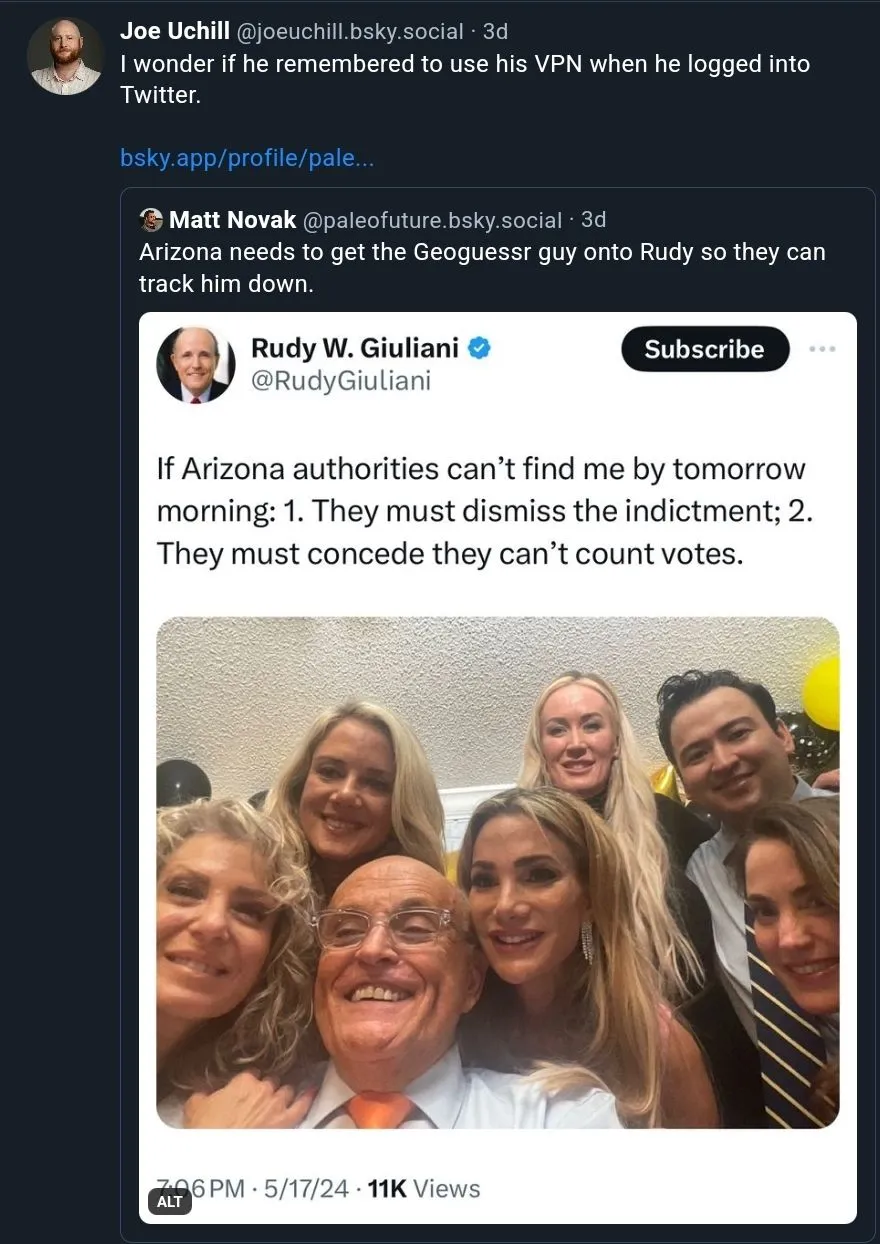Click the blue verified checkmark badge
880x1244 pixels.
coord(481,348)
